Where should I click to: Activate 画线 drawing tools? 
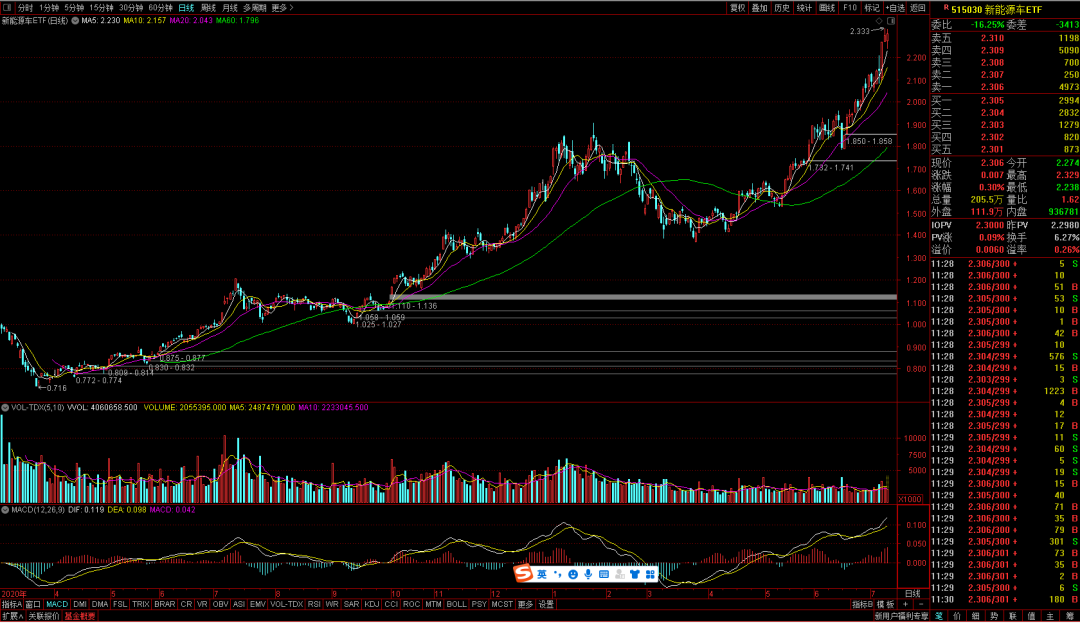827,8
